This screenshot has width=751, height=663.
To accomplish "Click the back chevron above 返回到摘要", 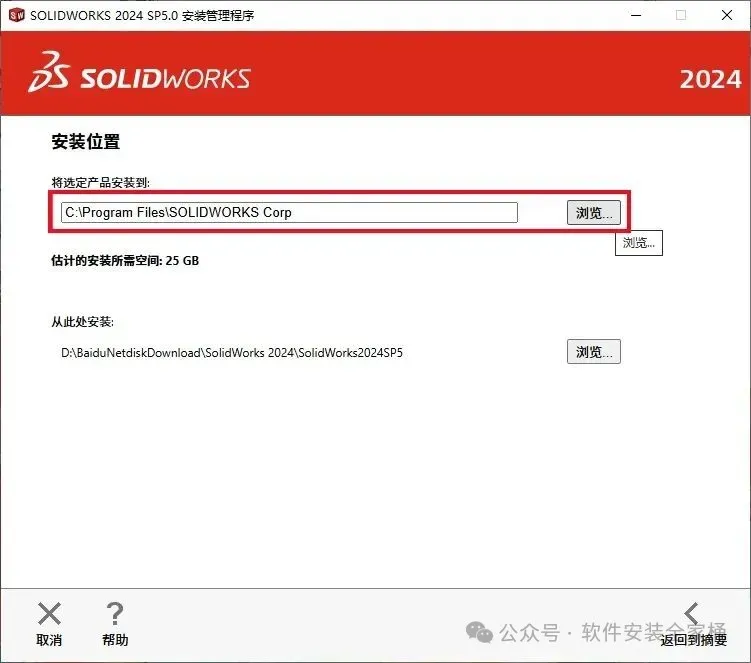I will (x=691, y=614).
